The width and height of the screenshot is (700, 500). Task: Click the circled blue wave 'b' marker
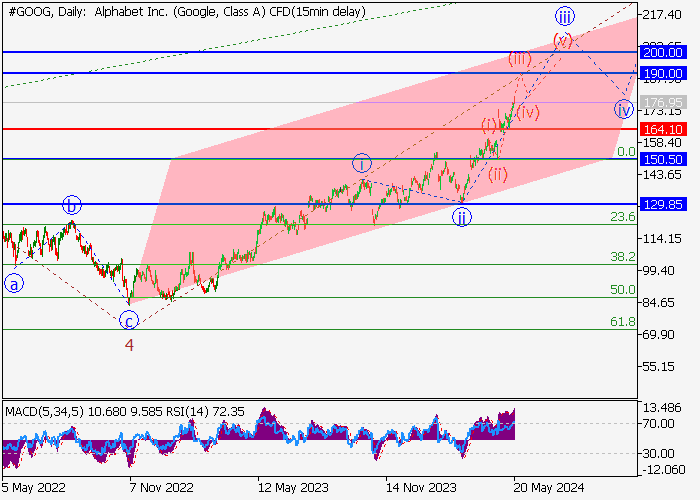tap(71, 205)
